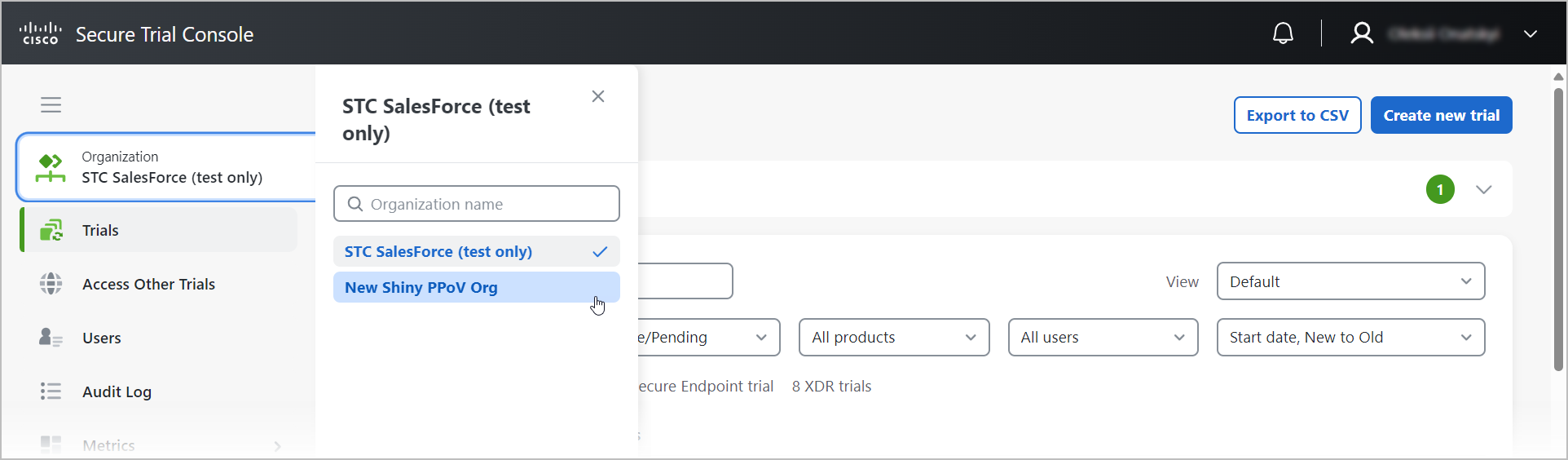The width and height of the screenshot is (1568, 460).
Task: Click Create new trial button
Action: pos(1442,115)
